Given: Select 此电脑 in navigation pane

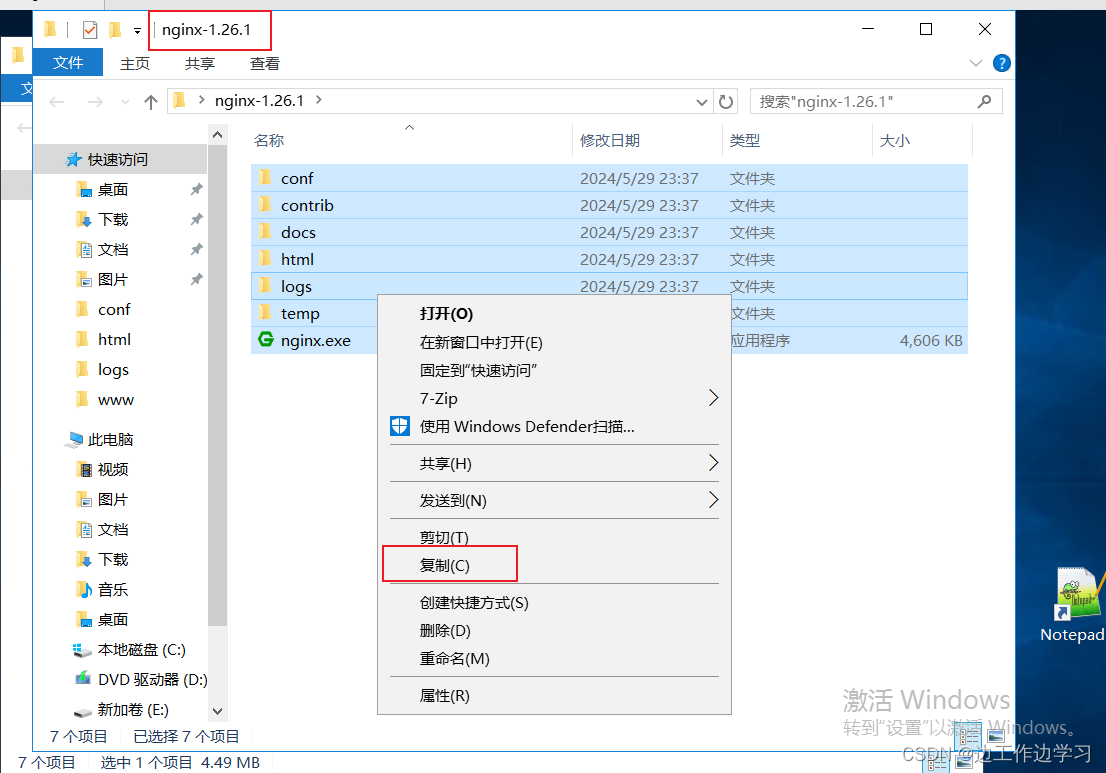Looking at the screenshot, I should [x=110, y=439].
